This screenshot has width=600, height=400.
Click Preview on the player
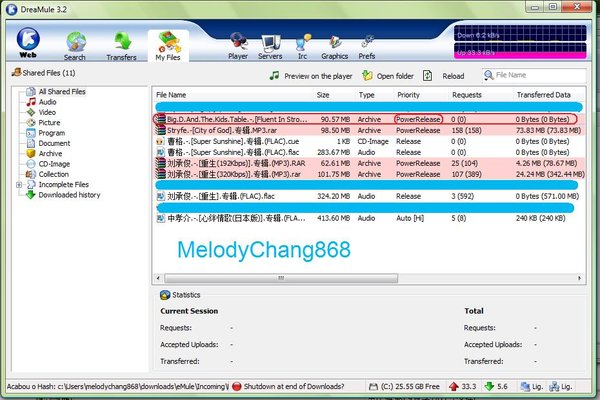point(311,76)
